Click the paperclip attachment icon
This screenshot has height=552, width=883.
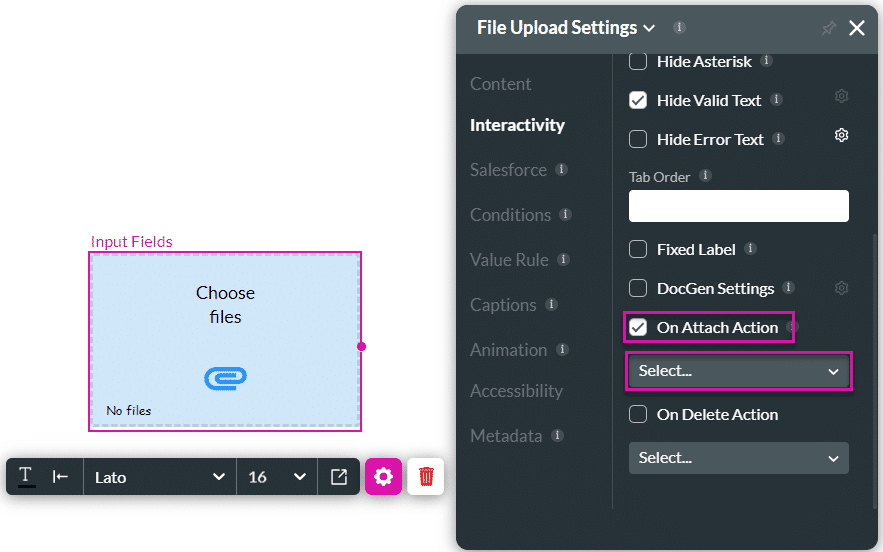point(225,379)
